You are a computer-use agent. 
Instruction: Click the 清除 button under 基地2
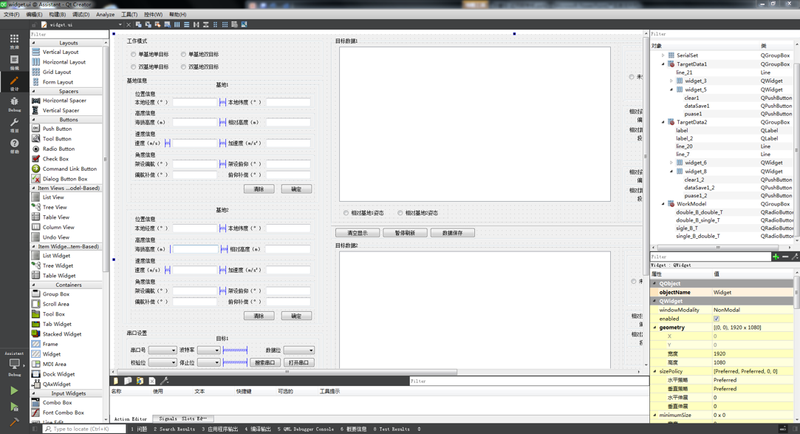259,316
